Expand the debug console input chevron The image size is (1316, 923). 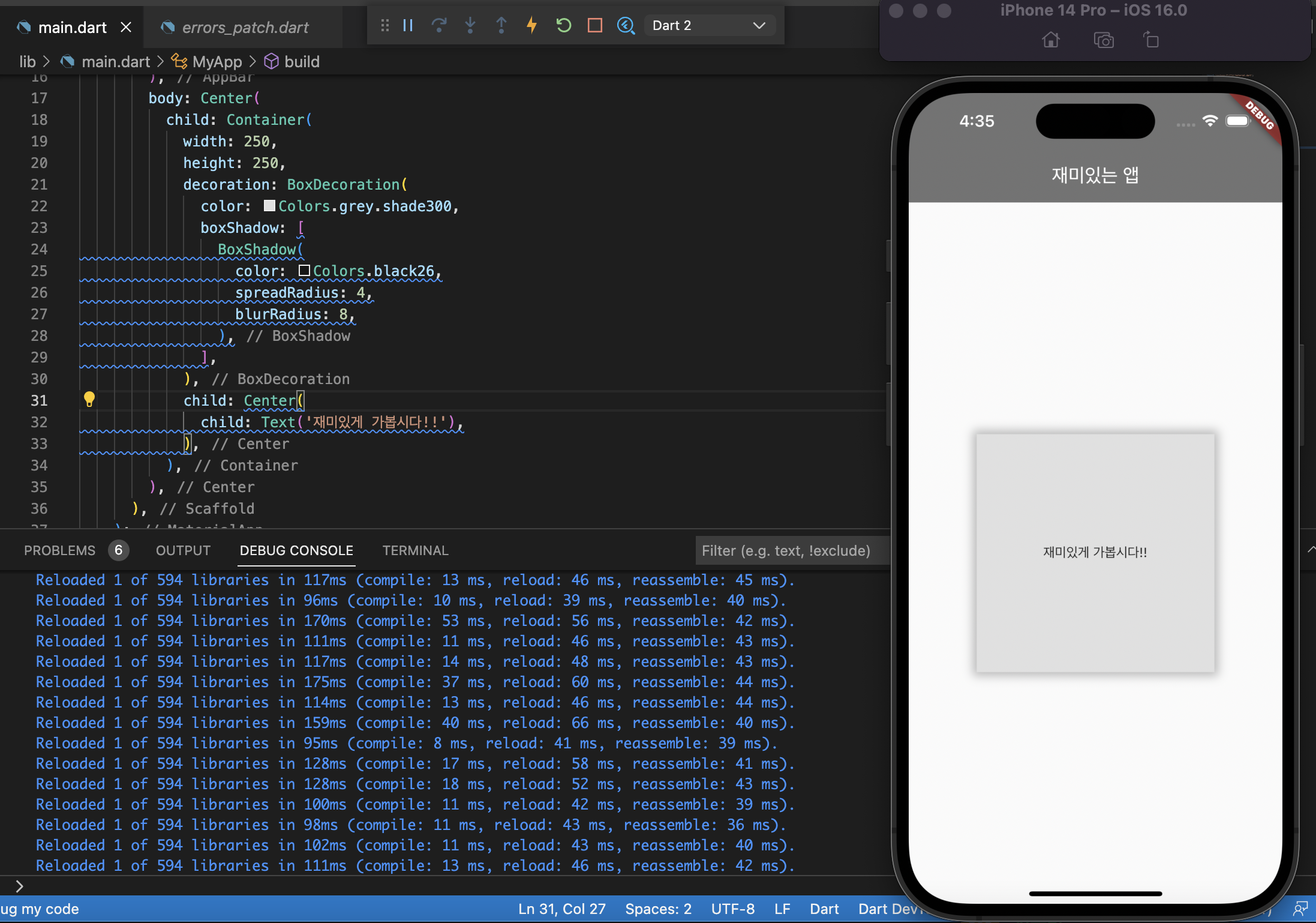coord(19,886)
